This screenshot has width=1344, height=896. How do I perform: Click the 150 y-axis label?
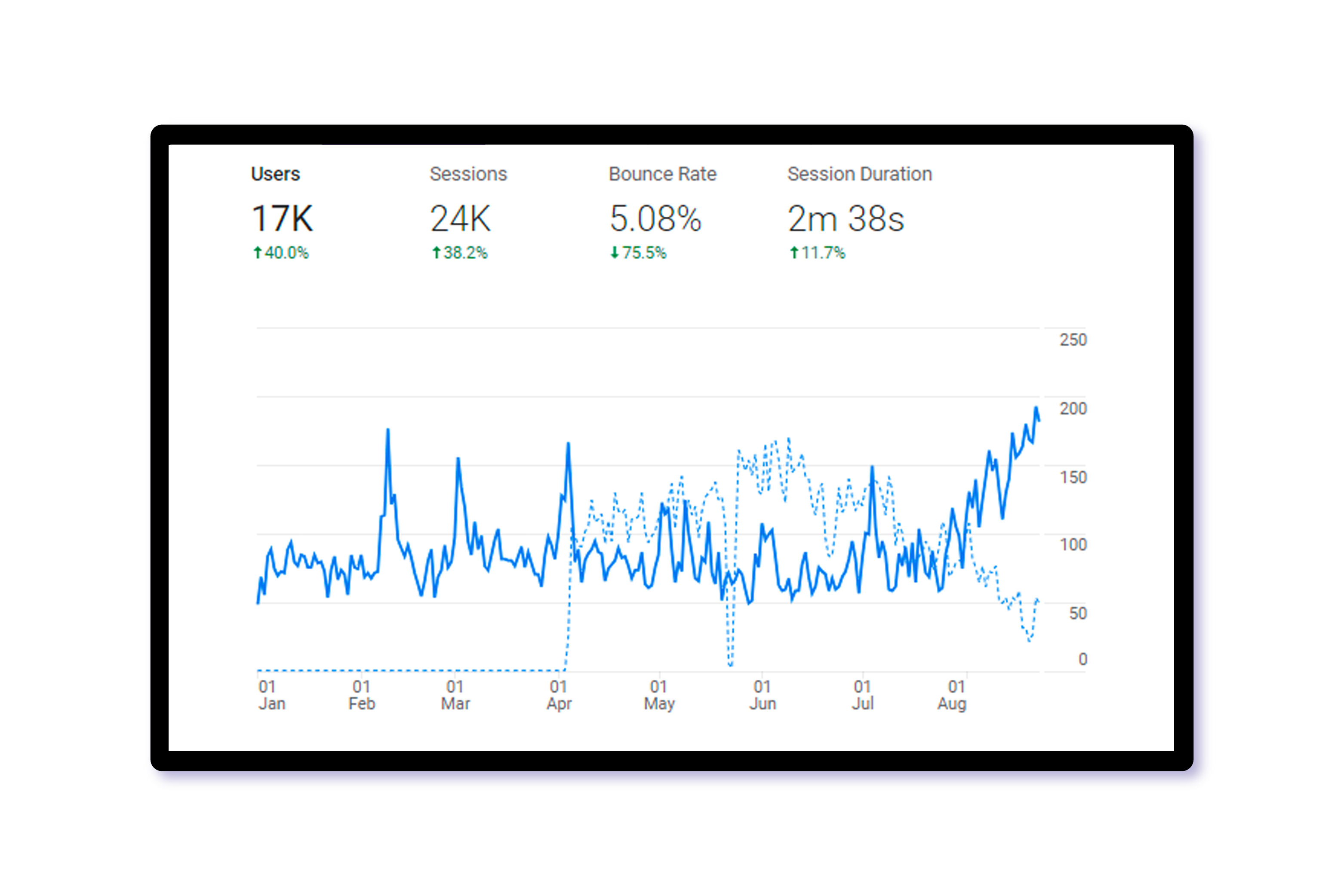click(1073, 477)
